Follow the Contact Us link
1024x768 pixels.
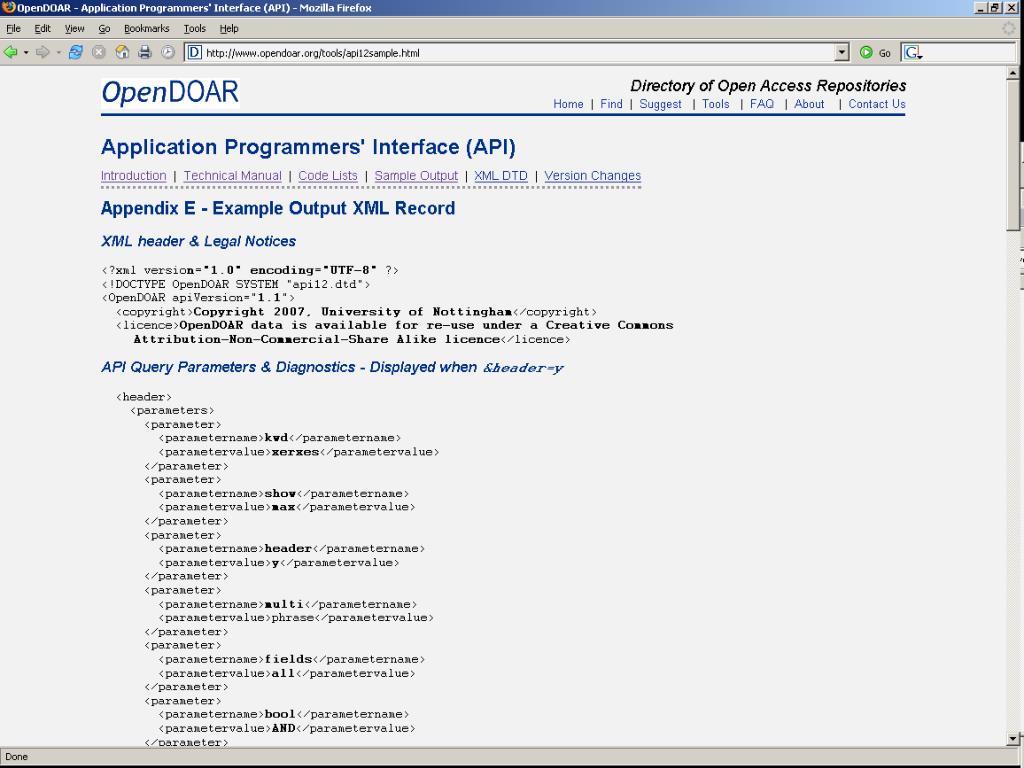coord(876,104)
